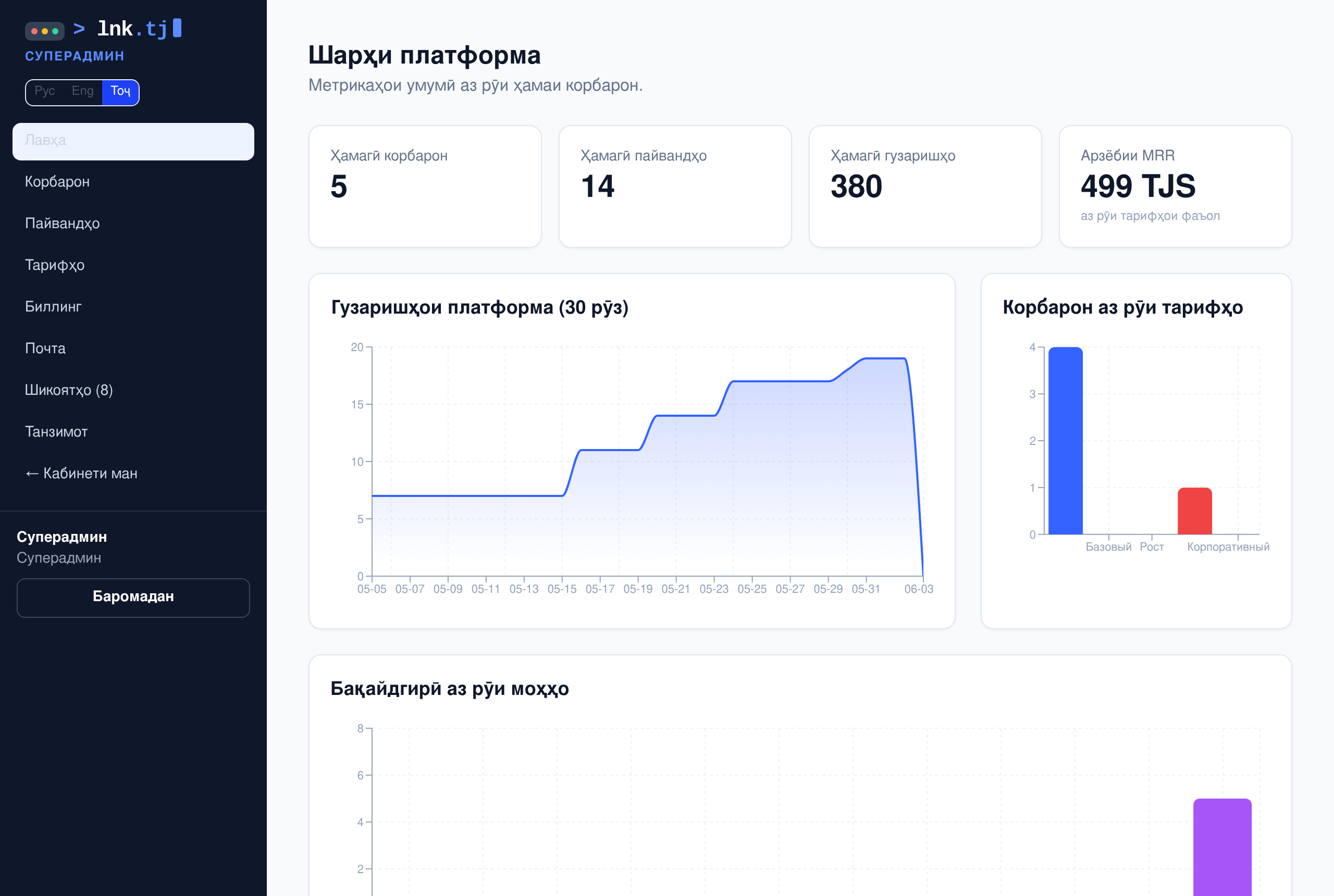The height and width of the screenshot is (896, 1334).
Task: Open the Тарифҳо section
Action: [133, 265]
